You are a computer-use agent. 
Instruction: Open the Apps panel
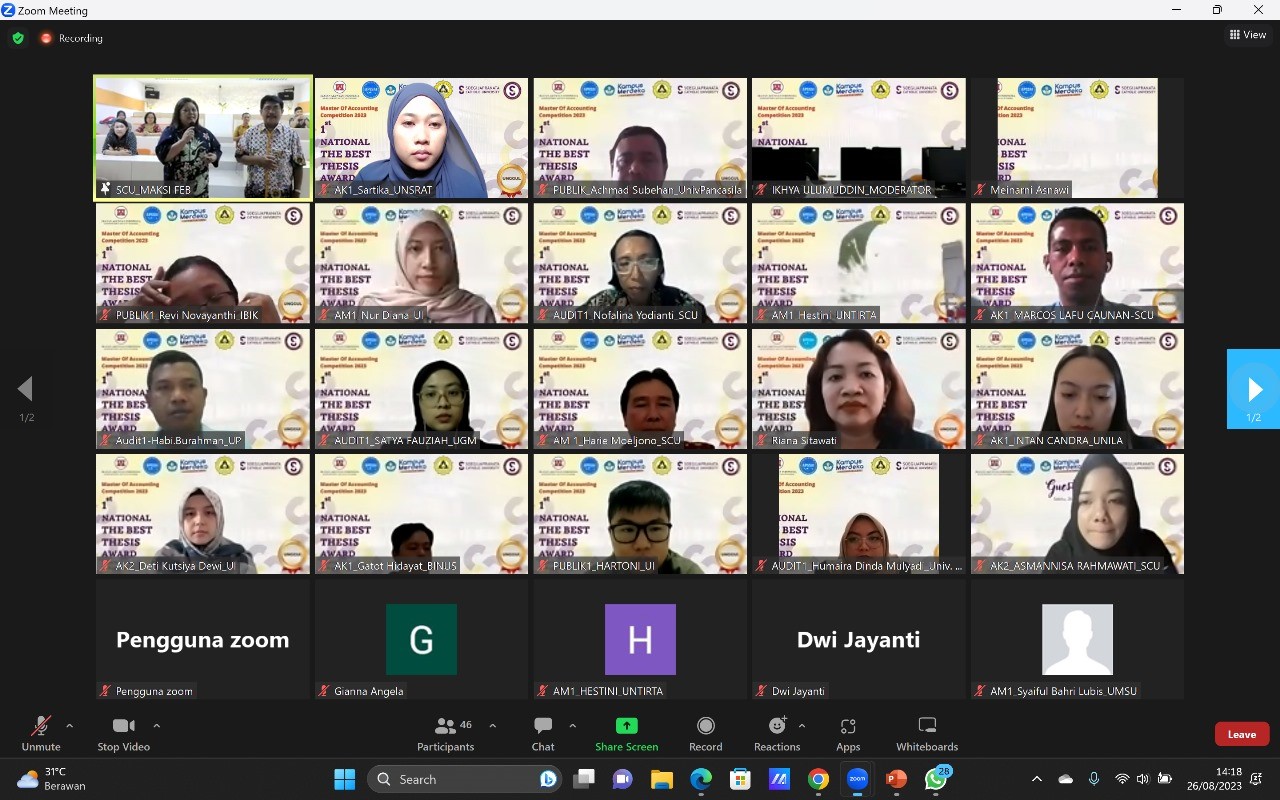(848, 727)
